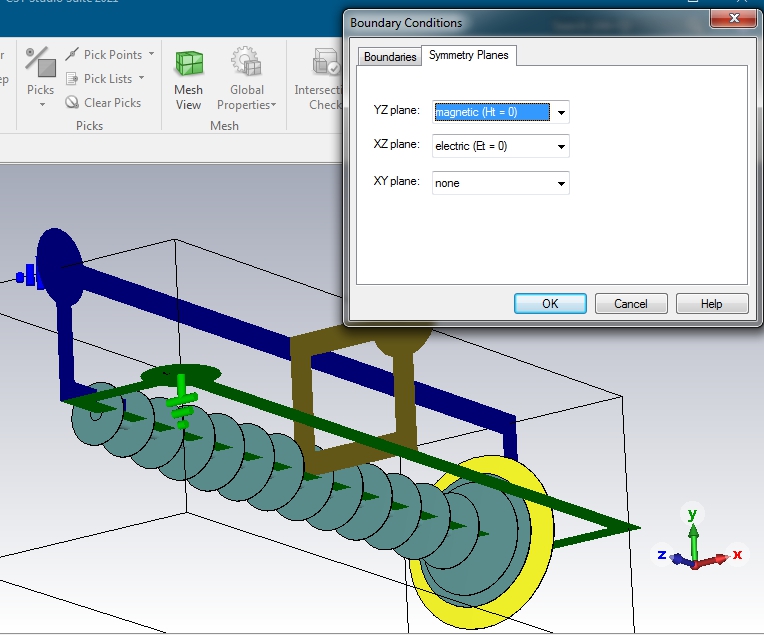Select the Symmetry Planes tab
This screenshot has height=635, width=764.
pyautogui.click(x=469, y=55)
